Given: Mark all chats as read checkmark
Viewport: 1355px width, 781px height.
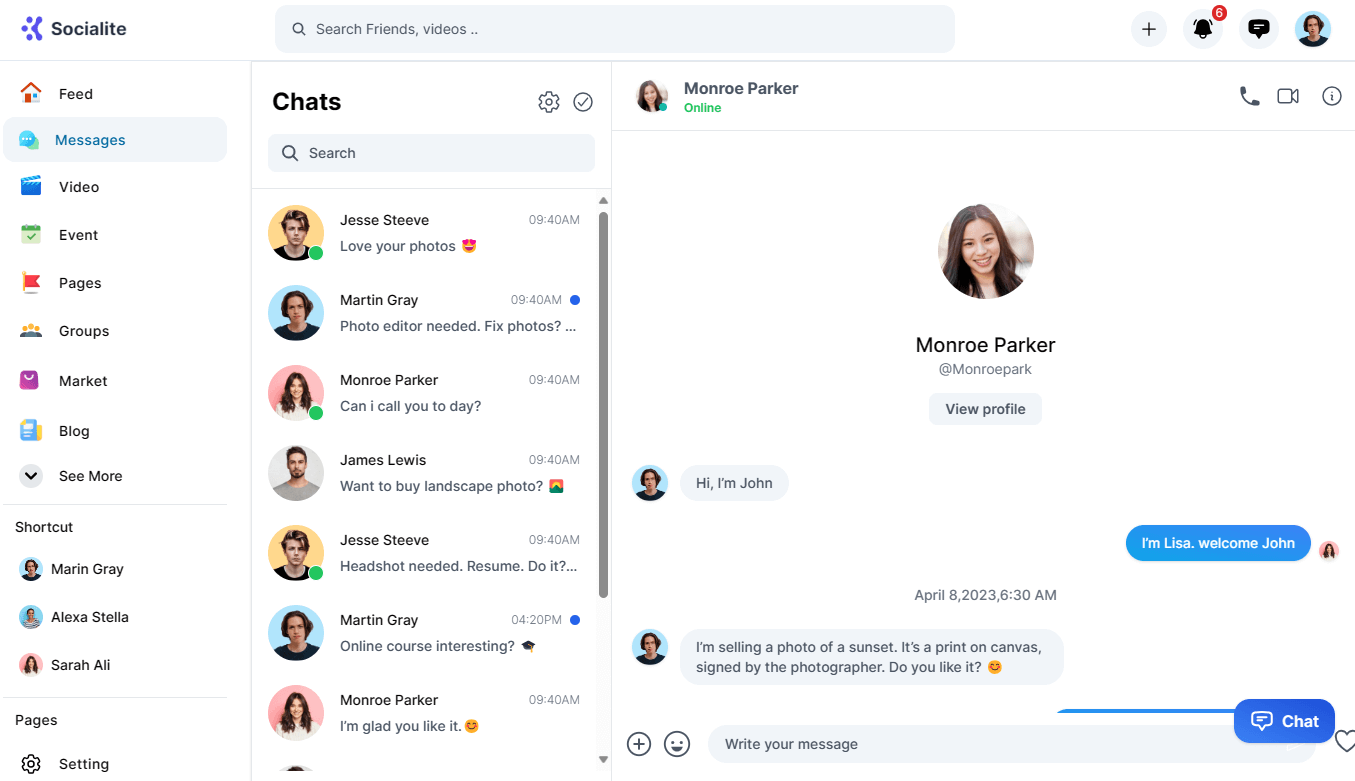Looking at the screenshot, I should (x=583, y=102).
